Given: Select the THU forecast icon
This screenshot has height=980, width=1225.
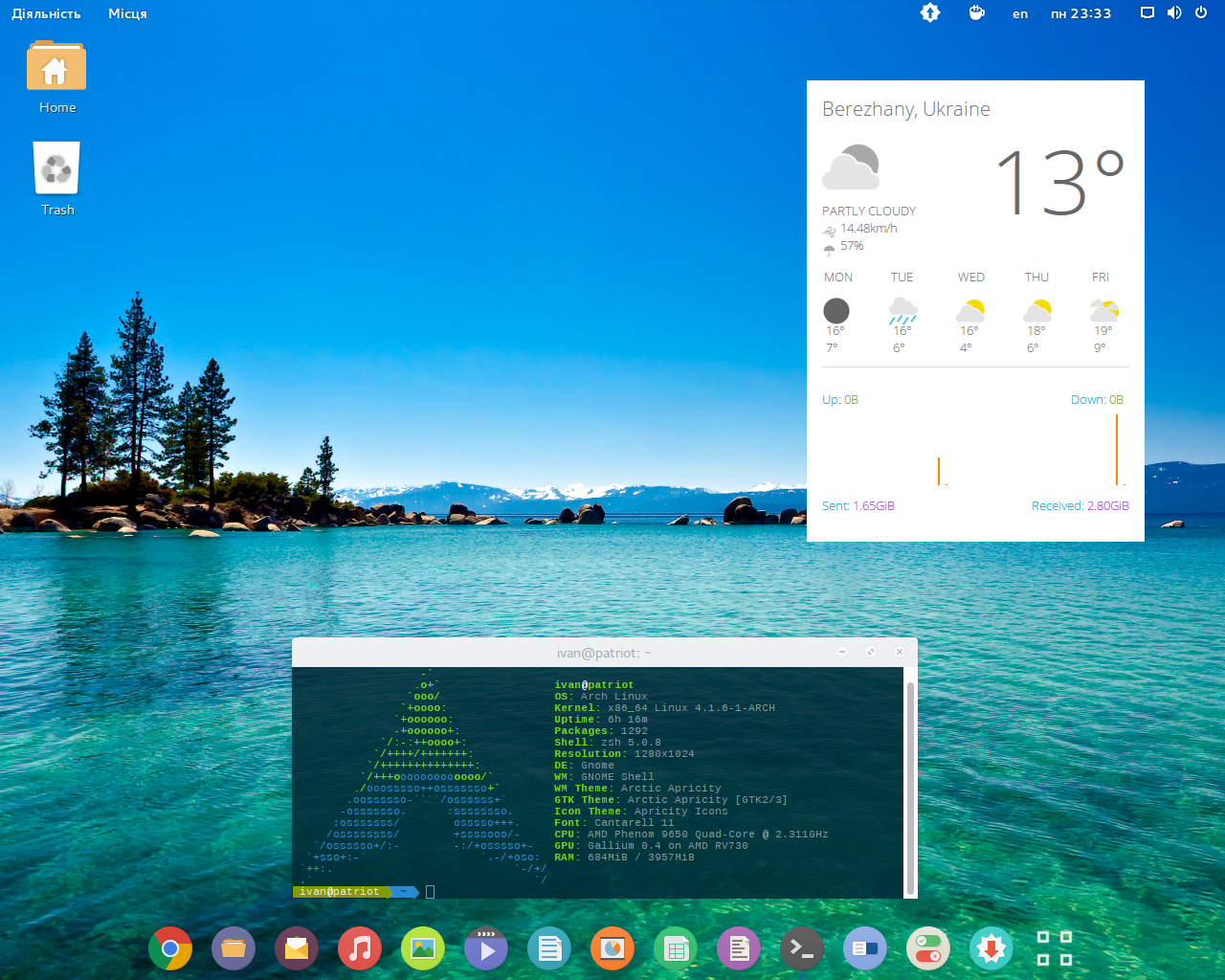Looking at the screenshot, I should pos(1037,310).
